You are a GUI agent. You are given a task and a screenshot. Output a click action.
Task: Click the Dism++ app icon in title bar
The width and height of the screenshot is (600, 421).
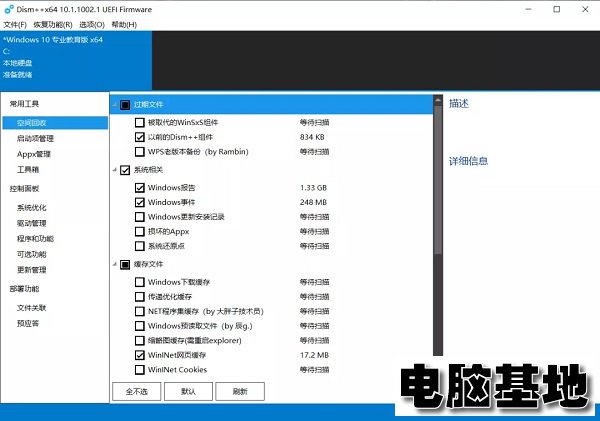tap(9, 9)
